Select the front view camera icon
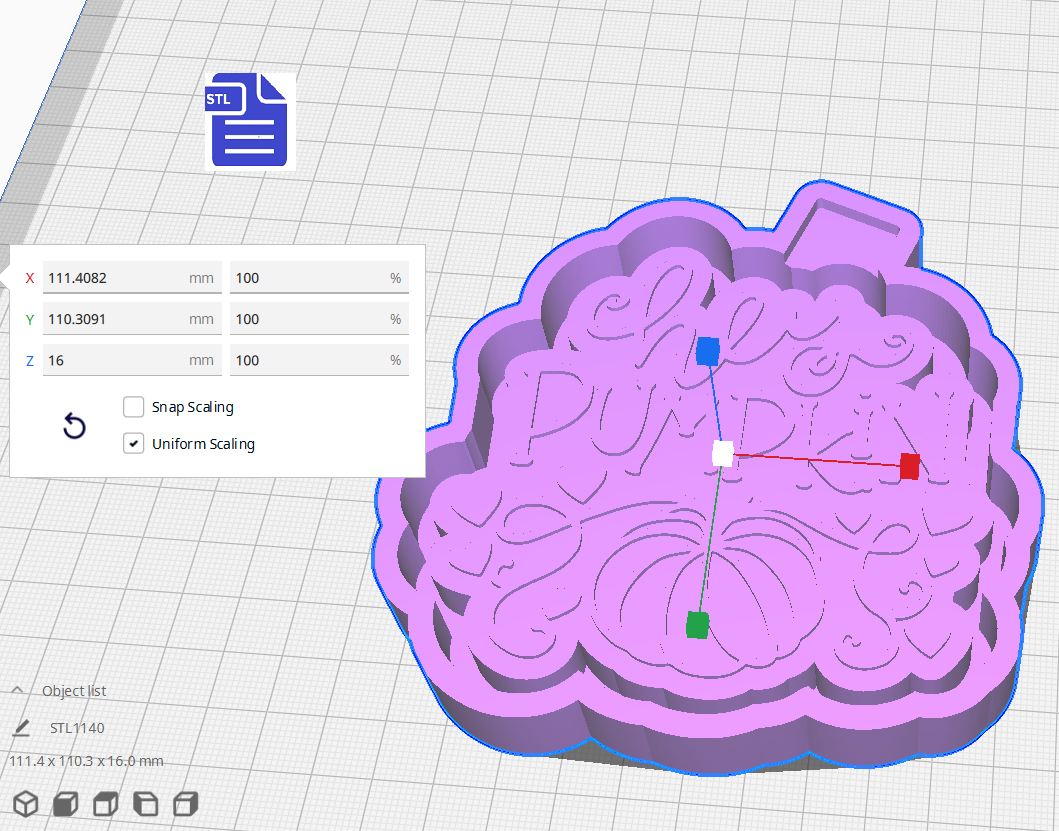Screen dimensions: 1059x831 tap(66, 803)
